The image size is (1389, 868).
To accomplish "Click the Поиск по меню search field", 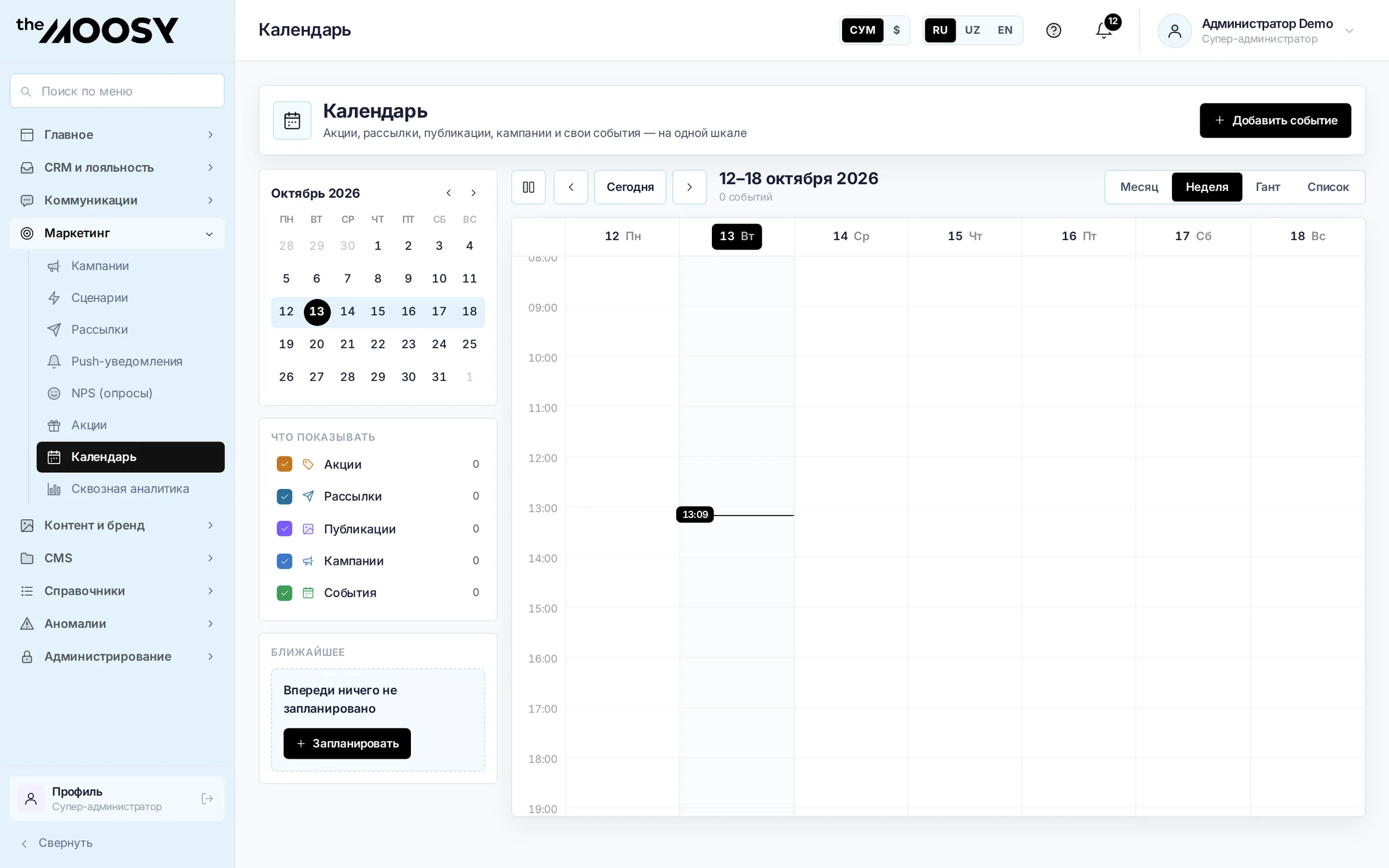I will click(117, 91).
